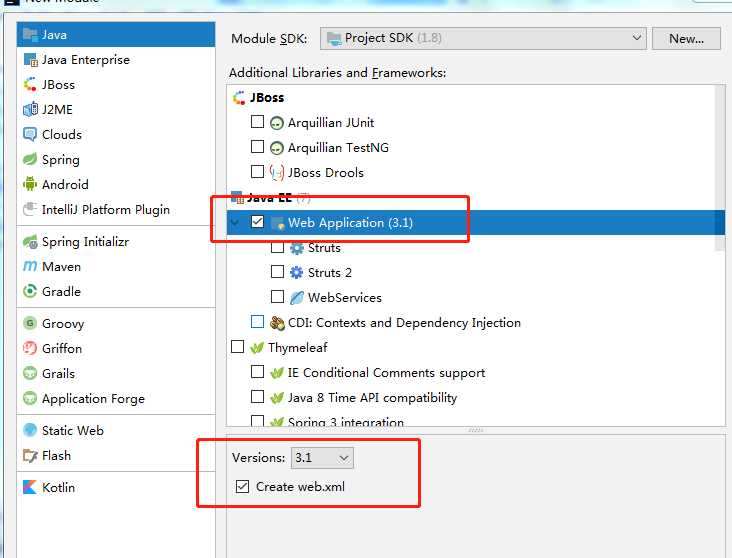Uncheck Web Application (3.1) checkbox
The width and height of the screenshot is (732, 558).
tap(257, 221)
